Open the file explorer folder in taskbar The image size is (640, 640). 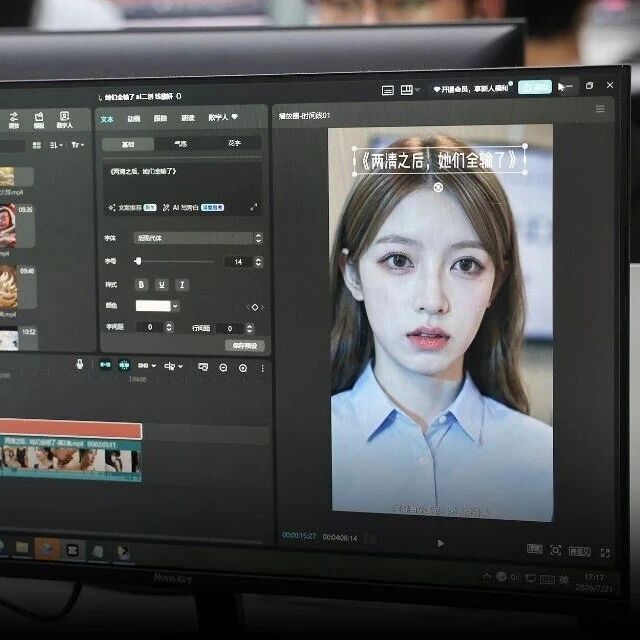coord(22,547)
